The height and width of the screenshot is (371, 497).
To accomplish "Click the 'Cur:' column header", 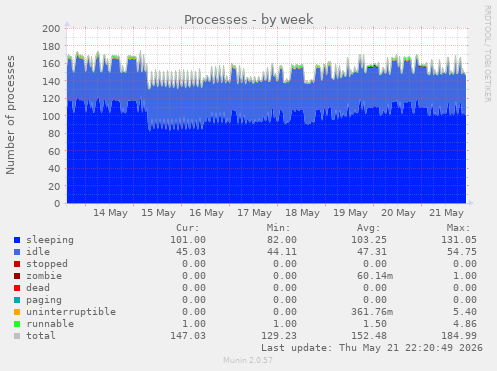I will click(x=188, y=228).
